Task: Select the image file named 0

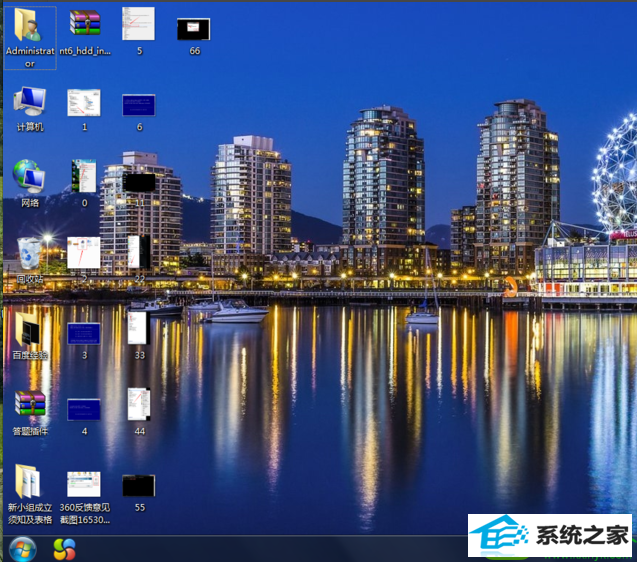Action: tap(84, 176)
